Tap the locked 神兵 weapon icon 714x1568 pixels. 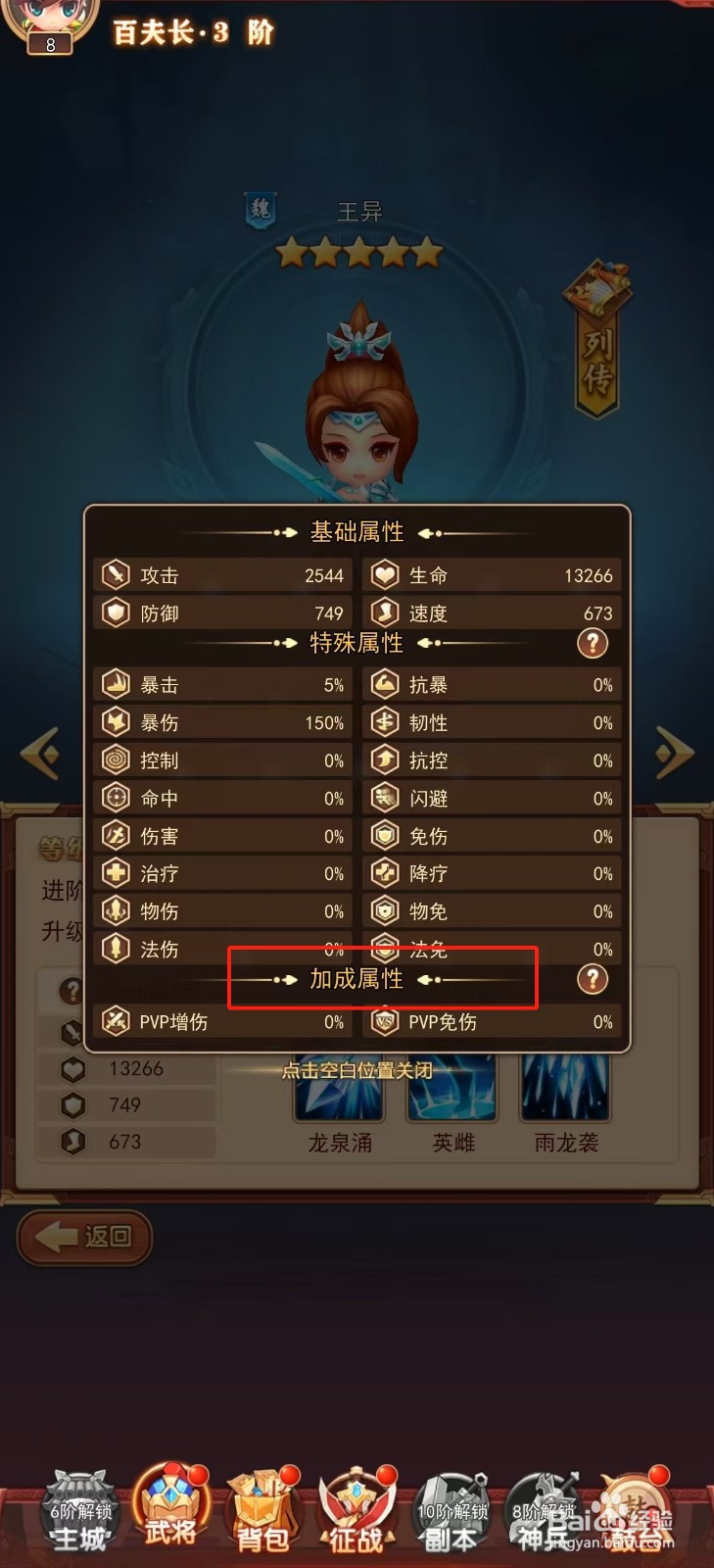click(x=545, y=1512)
